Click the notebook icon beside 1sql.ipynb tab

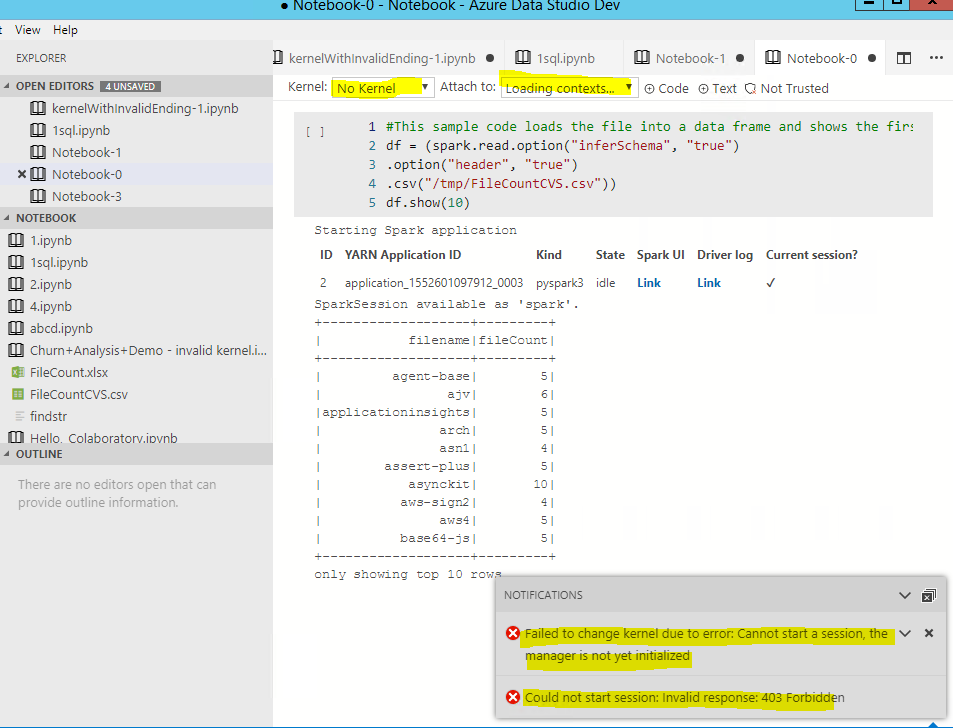point(521,58)
